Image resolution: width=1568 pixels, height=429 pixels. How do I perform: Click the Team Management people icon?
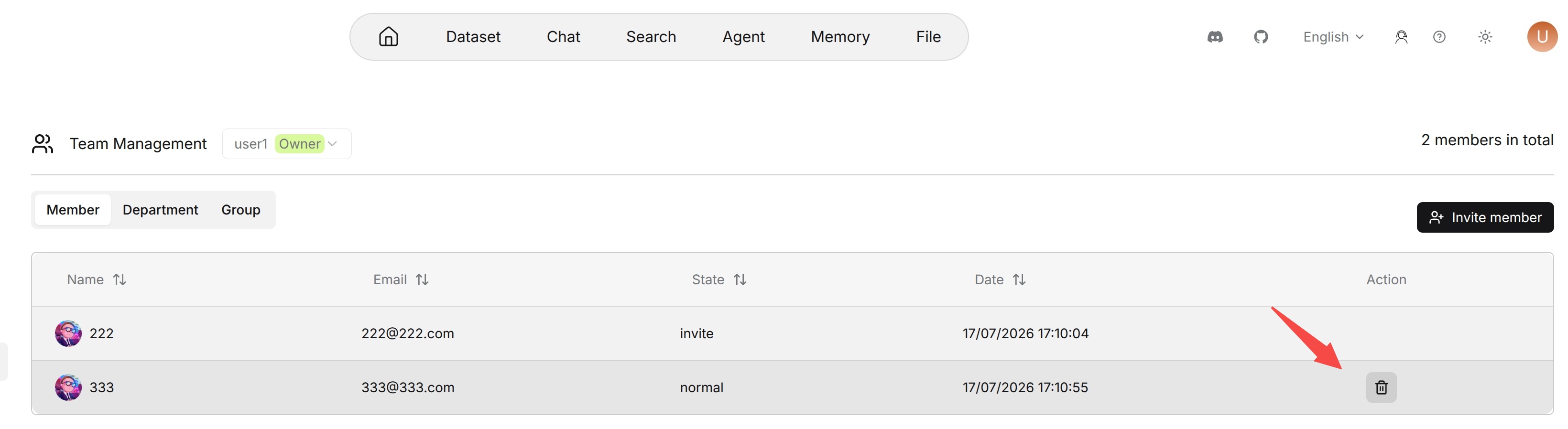(43, 144)
